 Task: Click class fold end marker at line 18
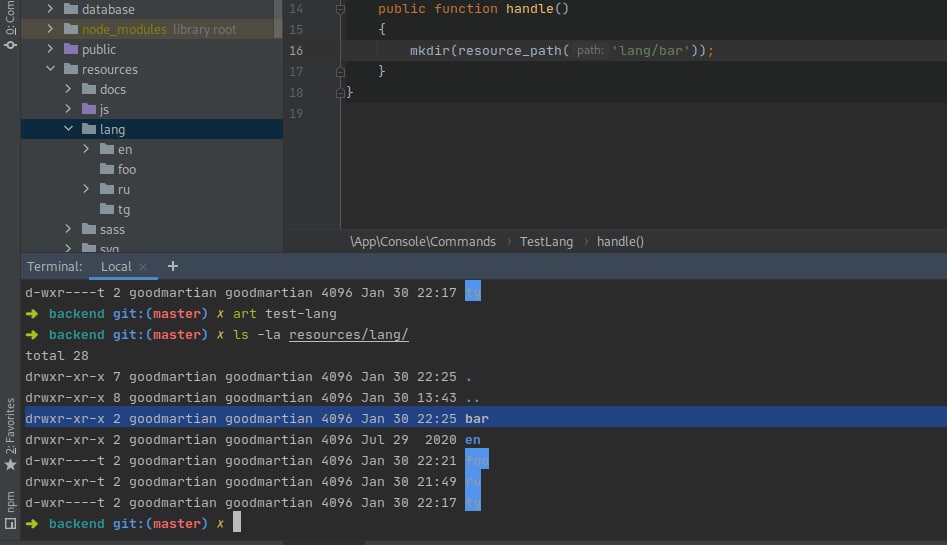click(x=340, y=92)
